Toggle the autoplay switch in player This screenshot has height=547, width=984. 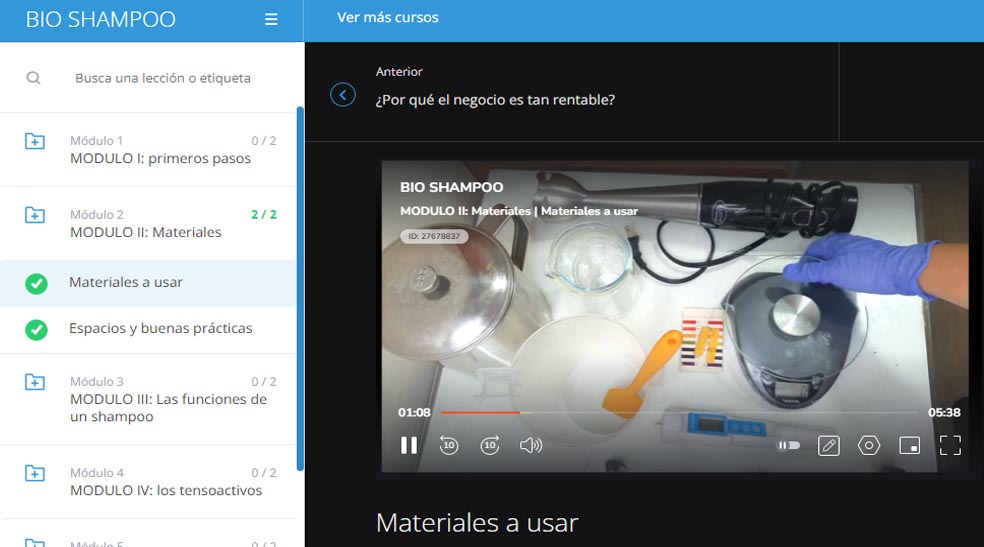tap(789, 445)
